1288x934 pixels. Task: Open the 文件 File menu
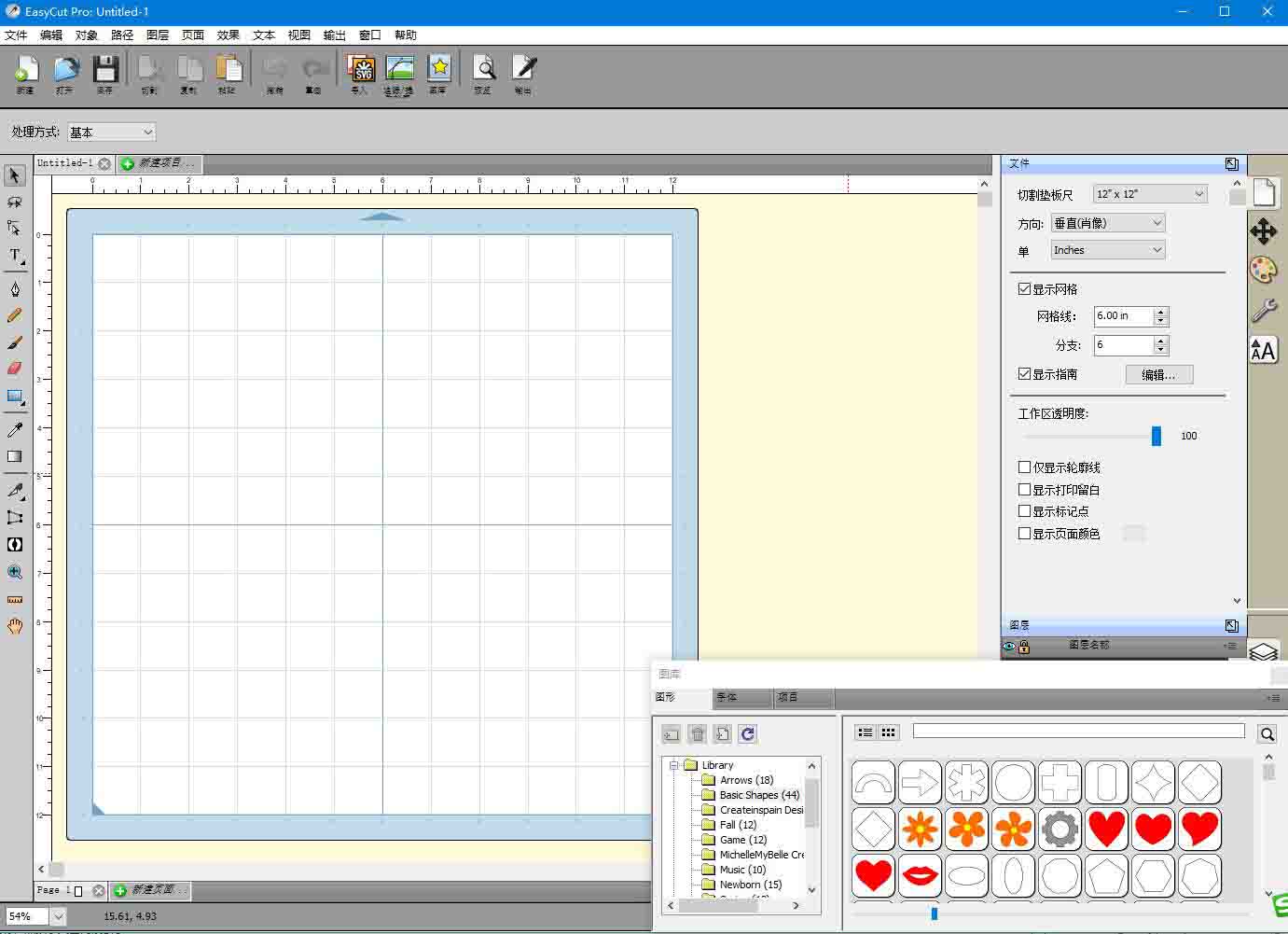(16, 35)
